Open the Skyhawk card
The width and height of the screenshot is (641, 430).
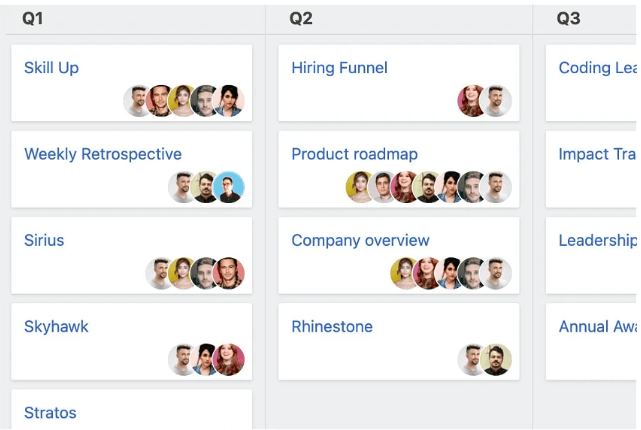(56, 326)
